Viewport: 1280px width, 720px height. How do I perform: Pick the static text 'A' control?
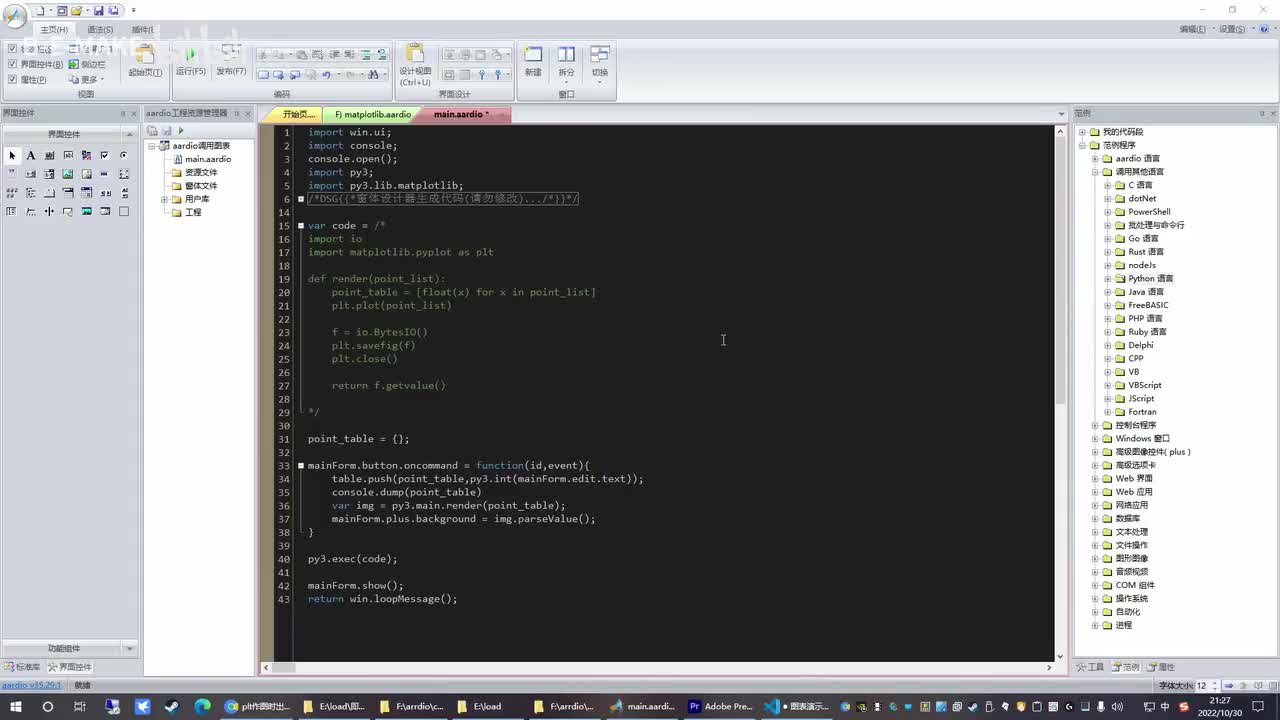click(x=31, y=155)
